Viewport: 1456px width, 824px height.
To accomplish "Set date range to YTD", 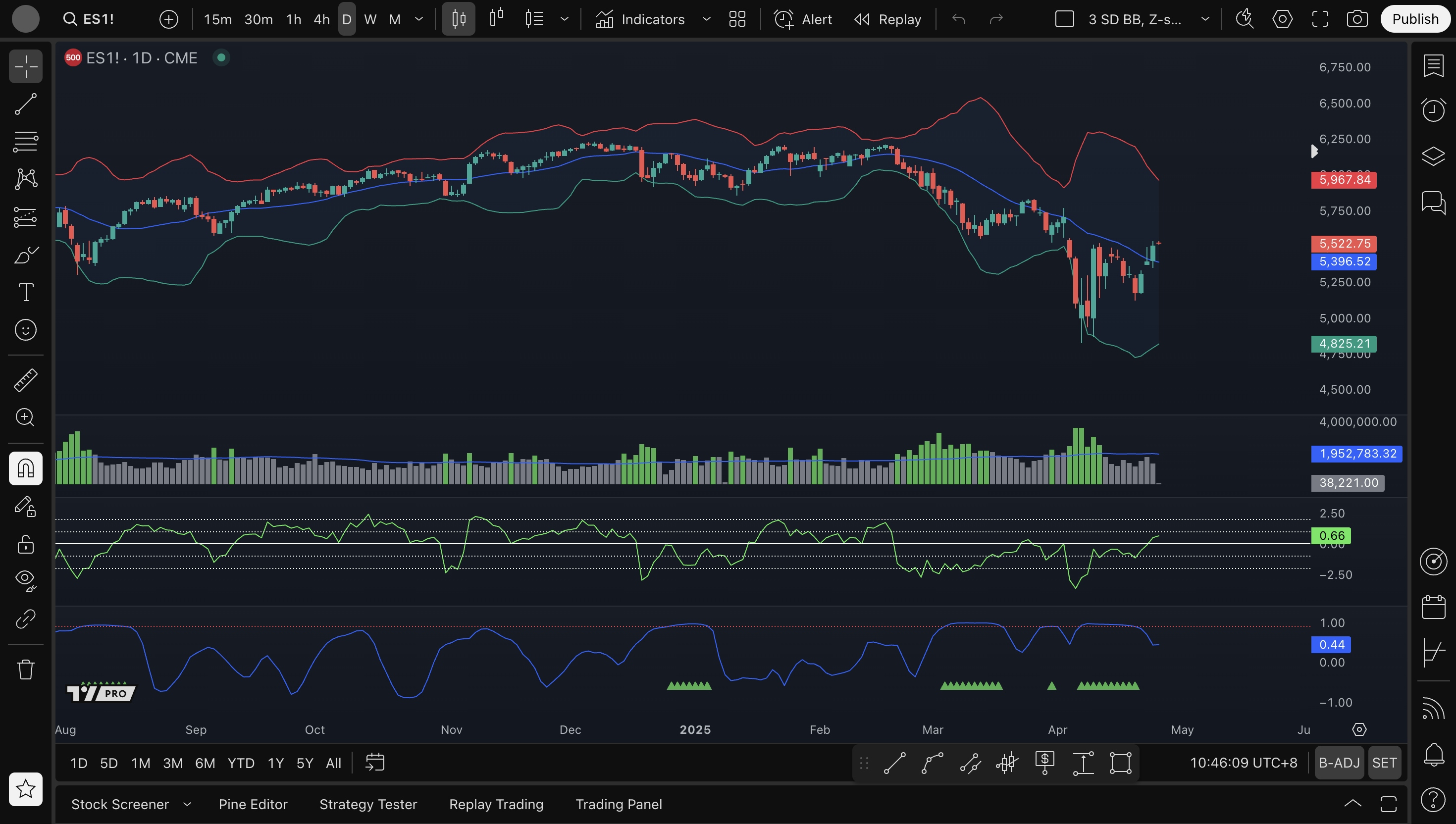I will (241, 763).
